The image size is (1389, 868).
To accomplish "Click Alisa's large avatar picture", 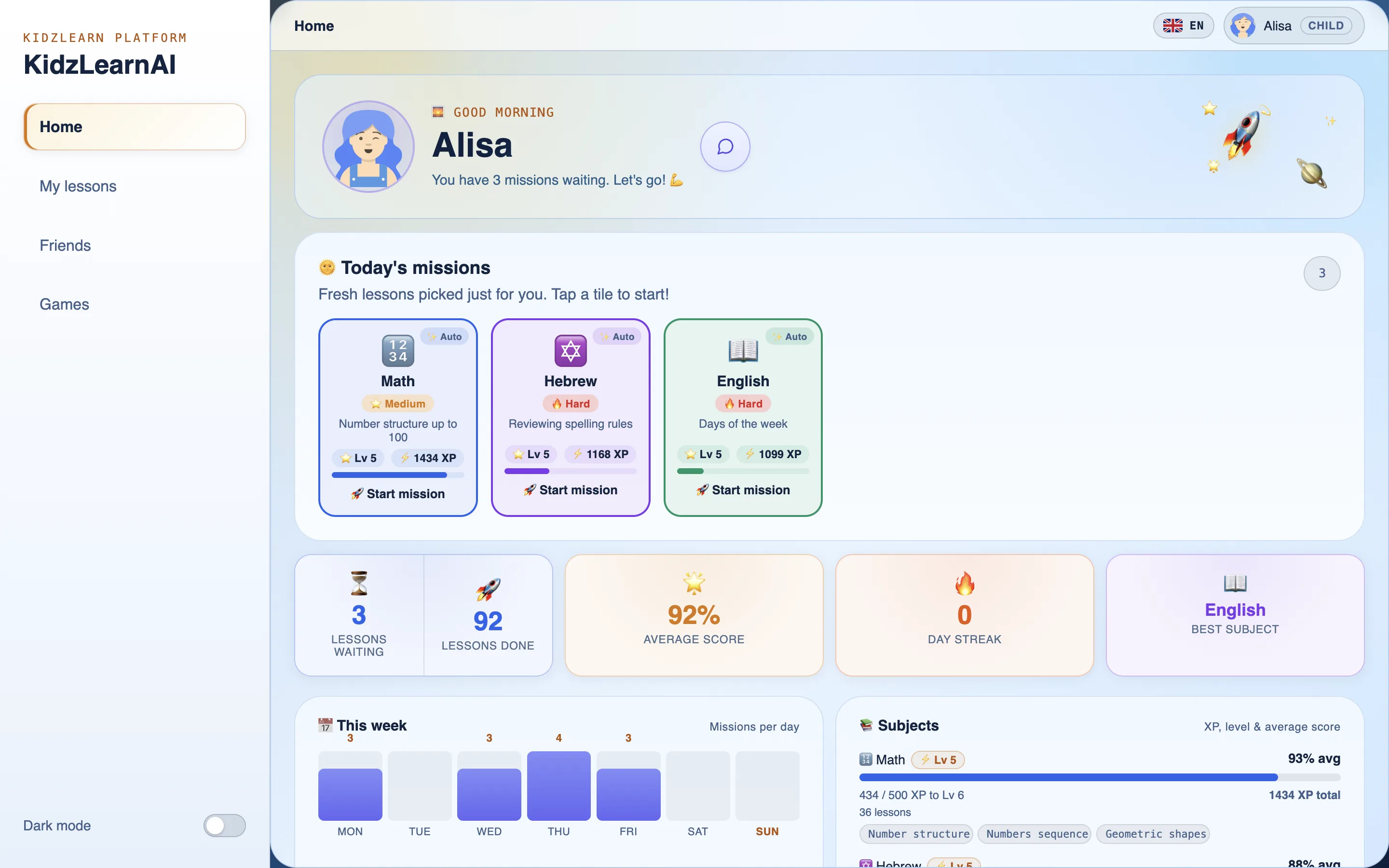I will point(368,147).
